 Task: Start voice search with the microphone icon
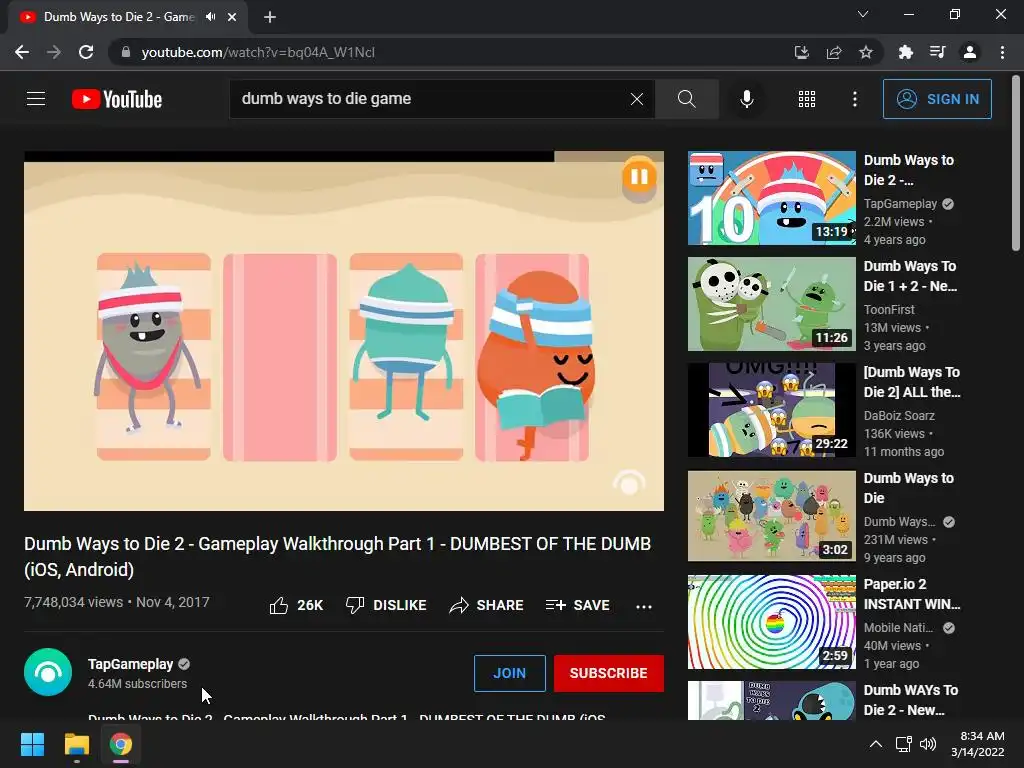[x=746, y=99]
